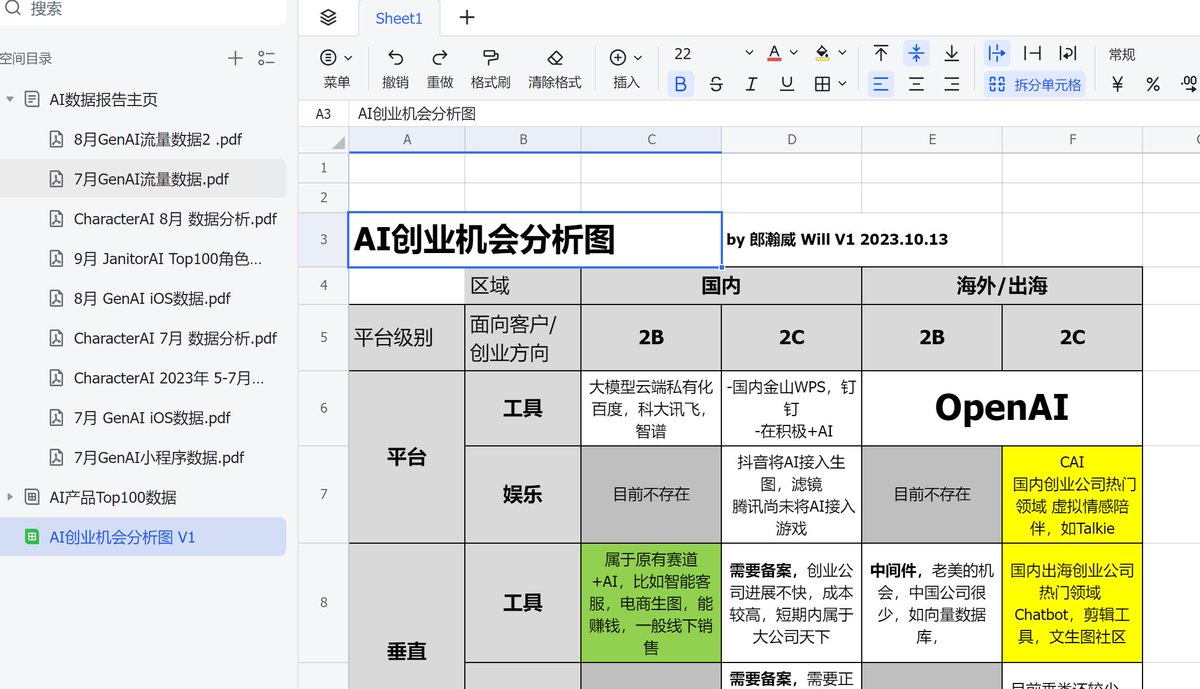Image resolution: width=1200 pixels, height=689 pixels.
Task: Click the cell with author 郎瀚威 Will
Action: pos(837,240)
